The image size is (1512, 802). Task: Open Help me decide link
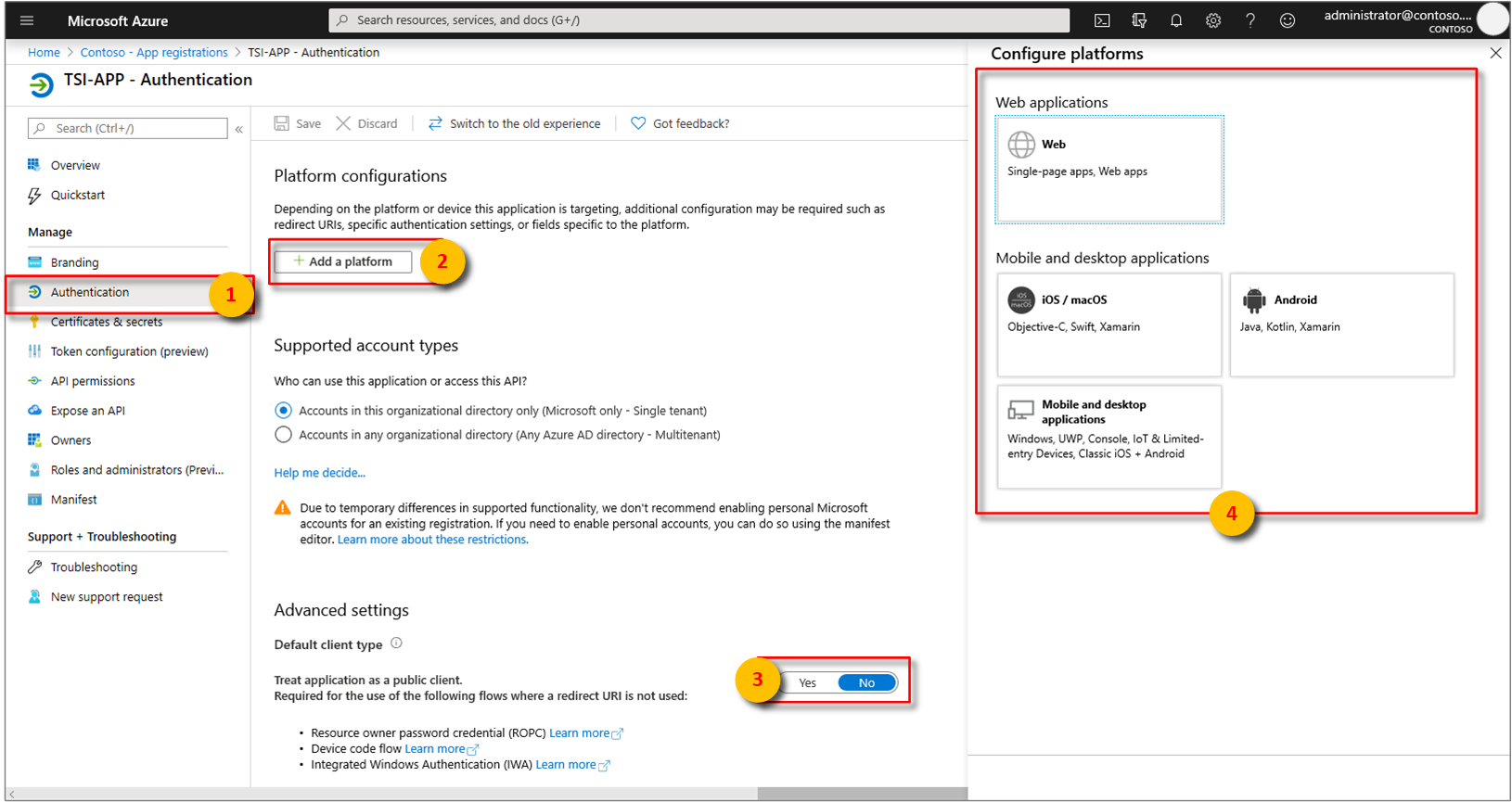pos(319,473)
